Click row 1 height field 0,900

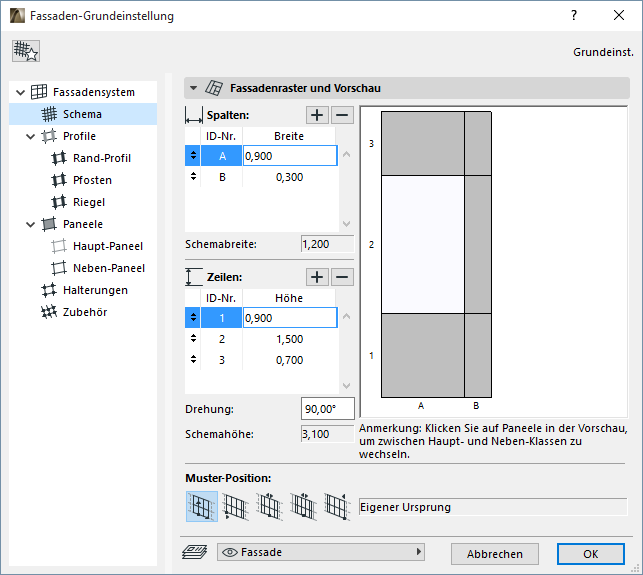(290, 318)
